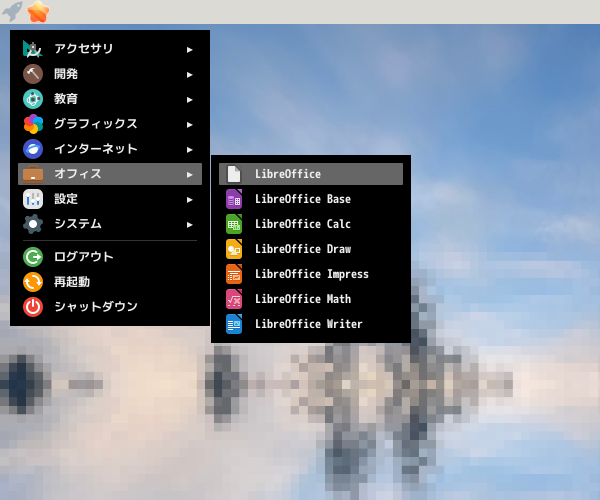The height and width of the screenshot is (500, 600).
Task: Open the システム menu category
Action: (x=110, y=224)
